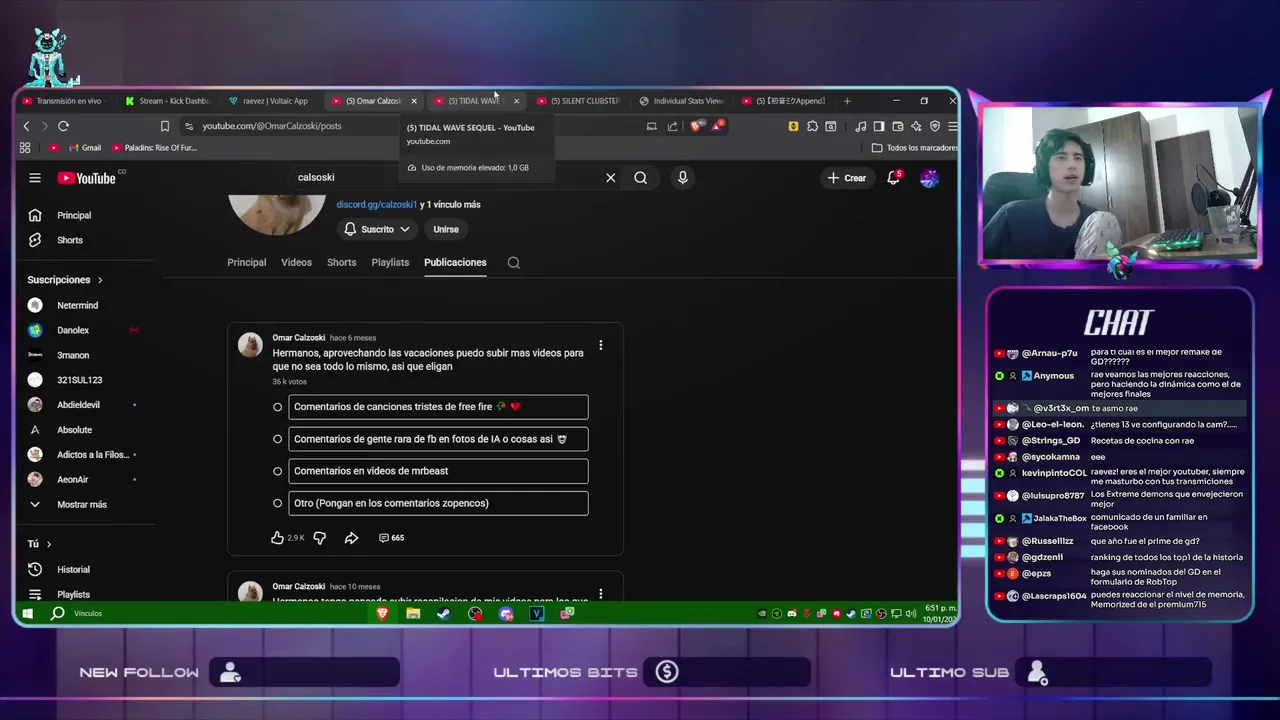The image size is (1280, 720).
Task: Open Historial in the sidebar
Action: [x=73, y=570]
